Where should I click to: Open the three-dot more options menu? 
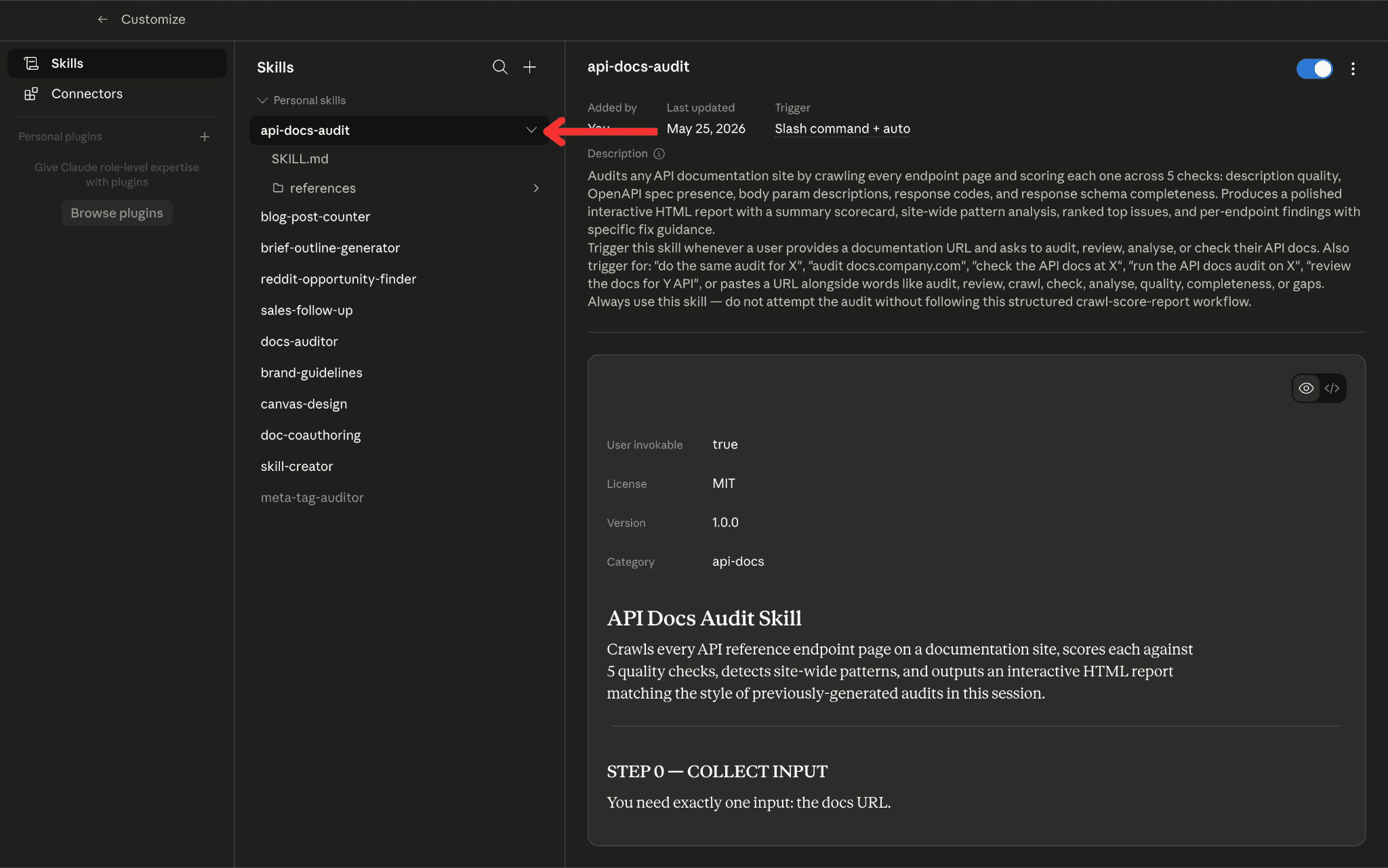(1353, 68)
